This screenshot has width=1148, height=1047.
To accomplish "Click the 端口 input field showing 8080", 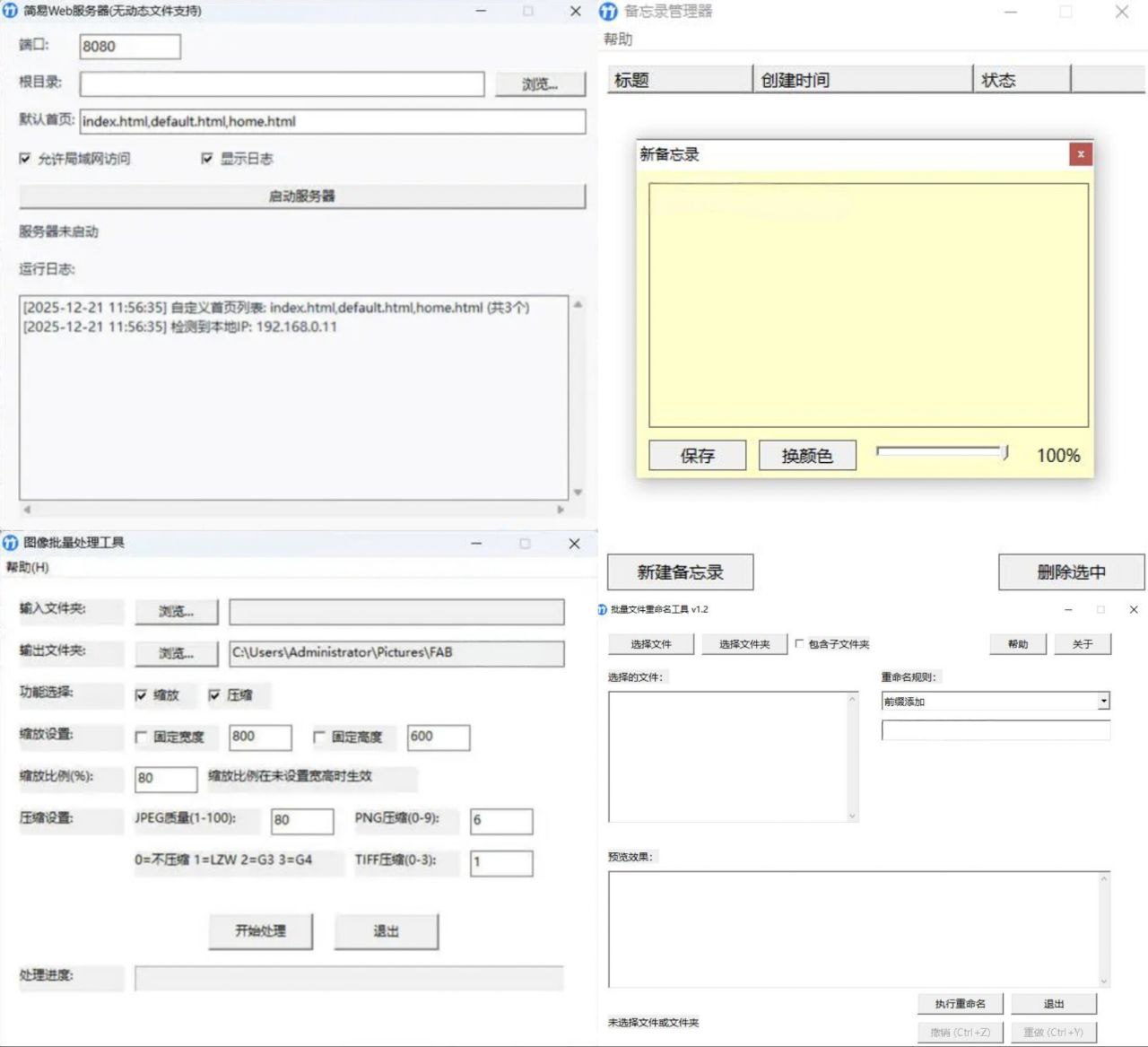I will coord(130,47).
